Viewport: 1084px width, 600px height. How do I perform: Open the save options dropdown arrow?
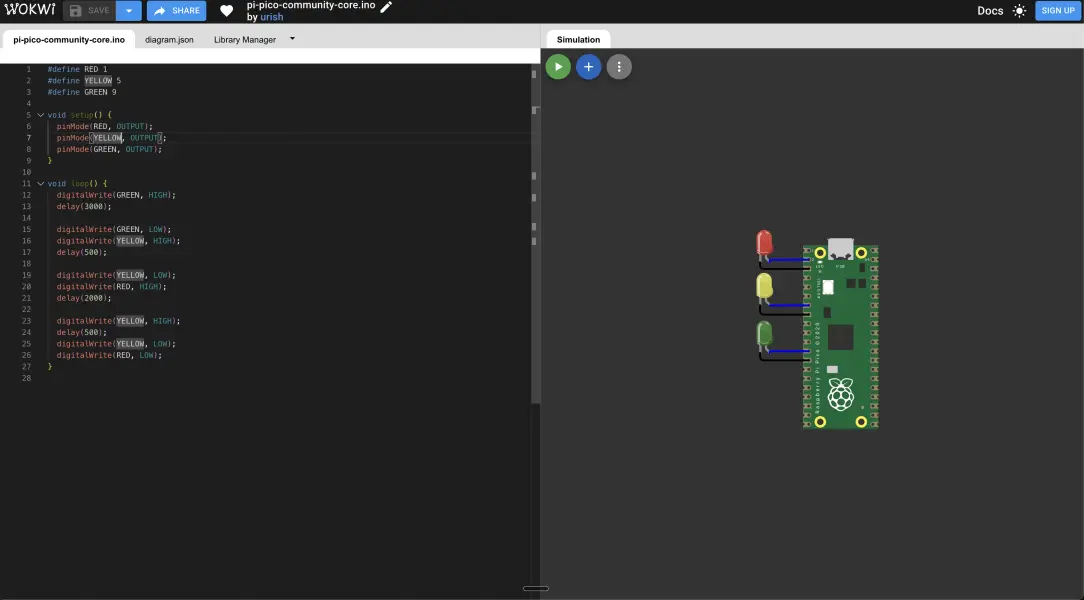[126, 10]
